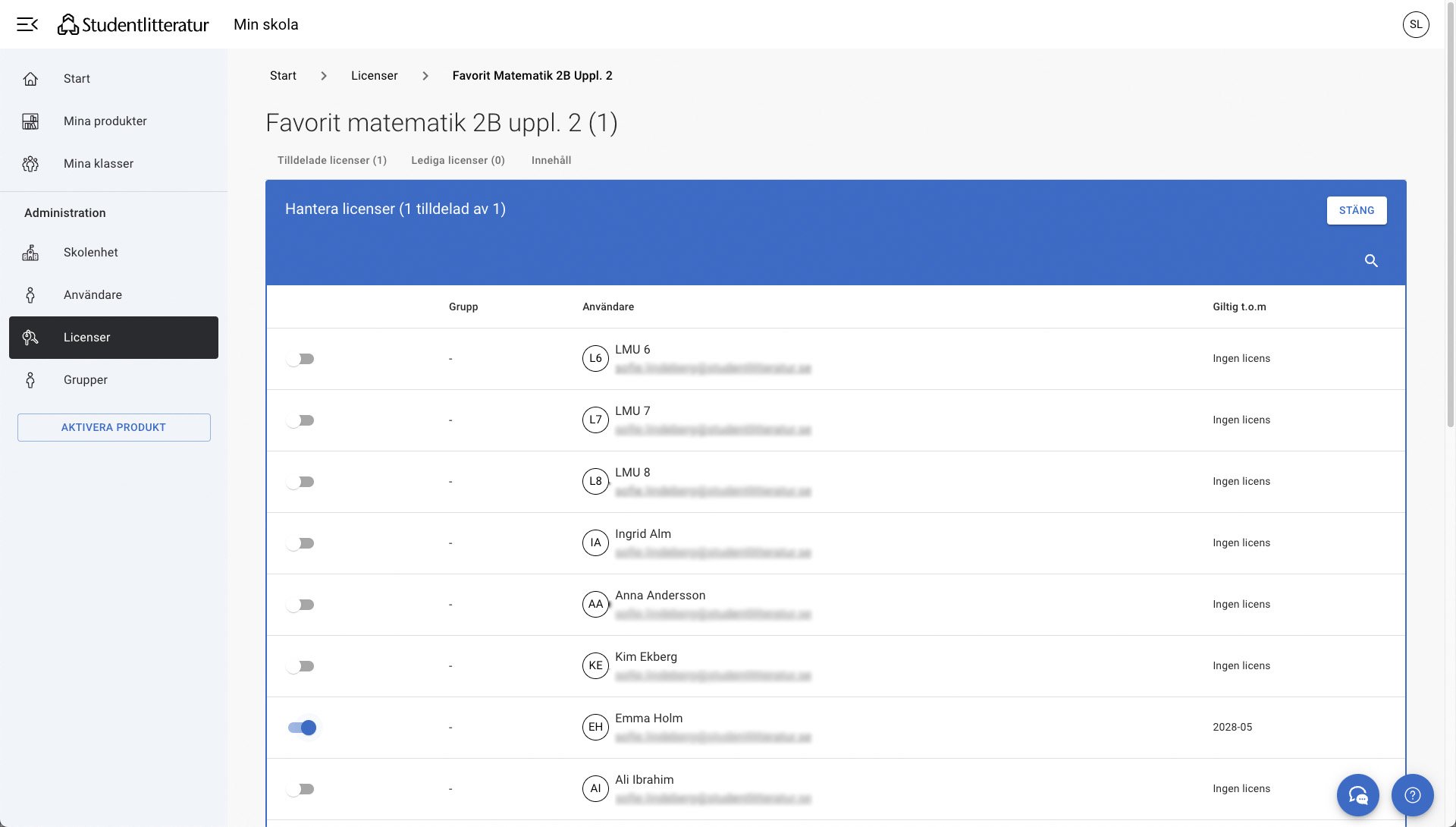Open the SL user avatar menu
This screenshot has width=1456, height=827.
tap(1415, 24)
